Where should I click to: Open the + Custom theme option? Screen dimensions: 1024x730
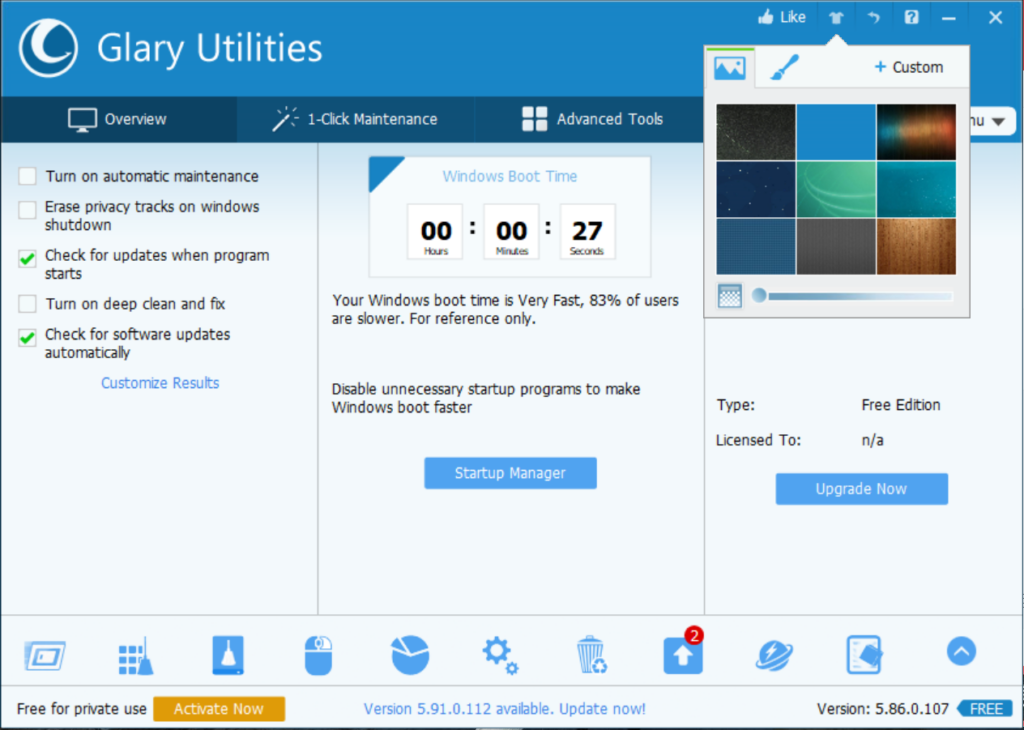909,67
